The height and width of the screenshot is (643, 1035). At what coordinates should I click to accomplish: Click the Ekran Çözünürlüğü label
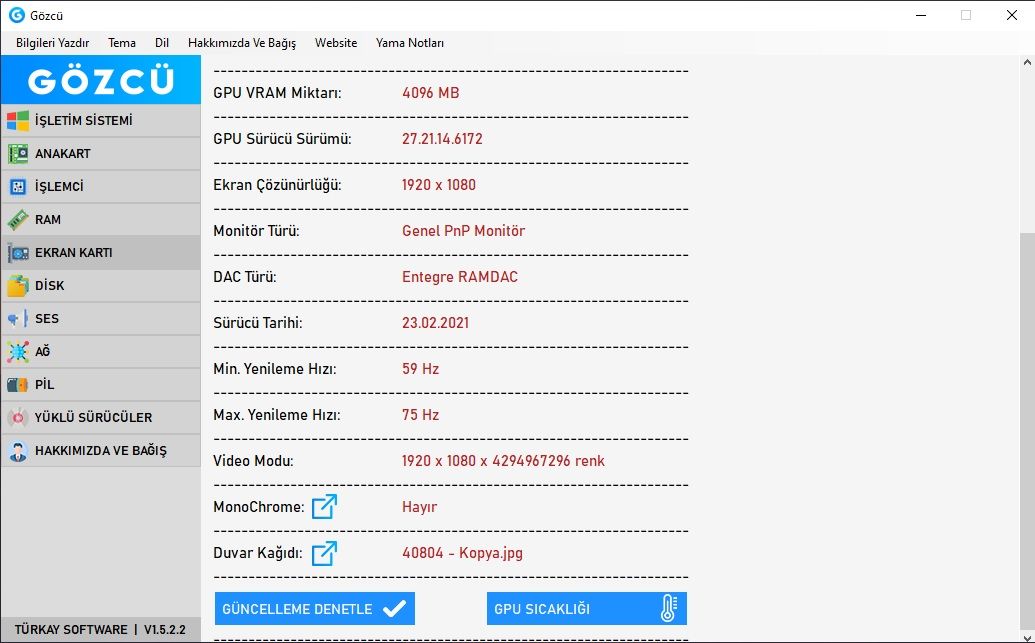277,186
